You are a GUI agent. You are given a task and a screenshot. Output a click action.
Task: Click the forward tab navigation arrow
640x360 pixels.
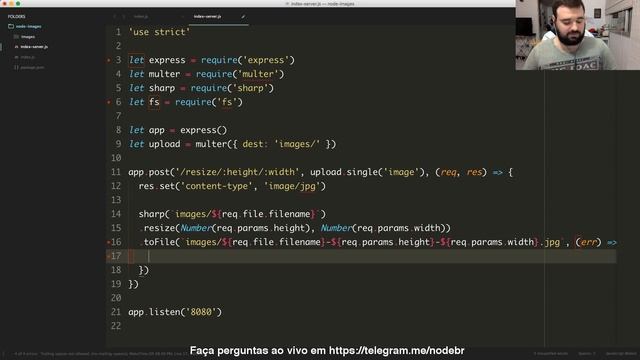124,17
